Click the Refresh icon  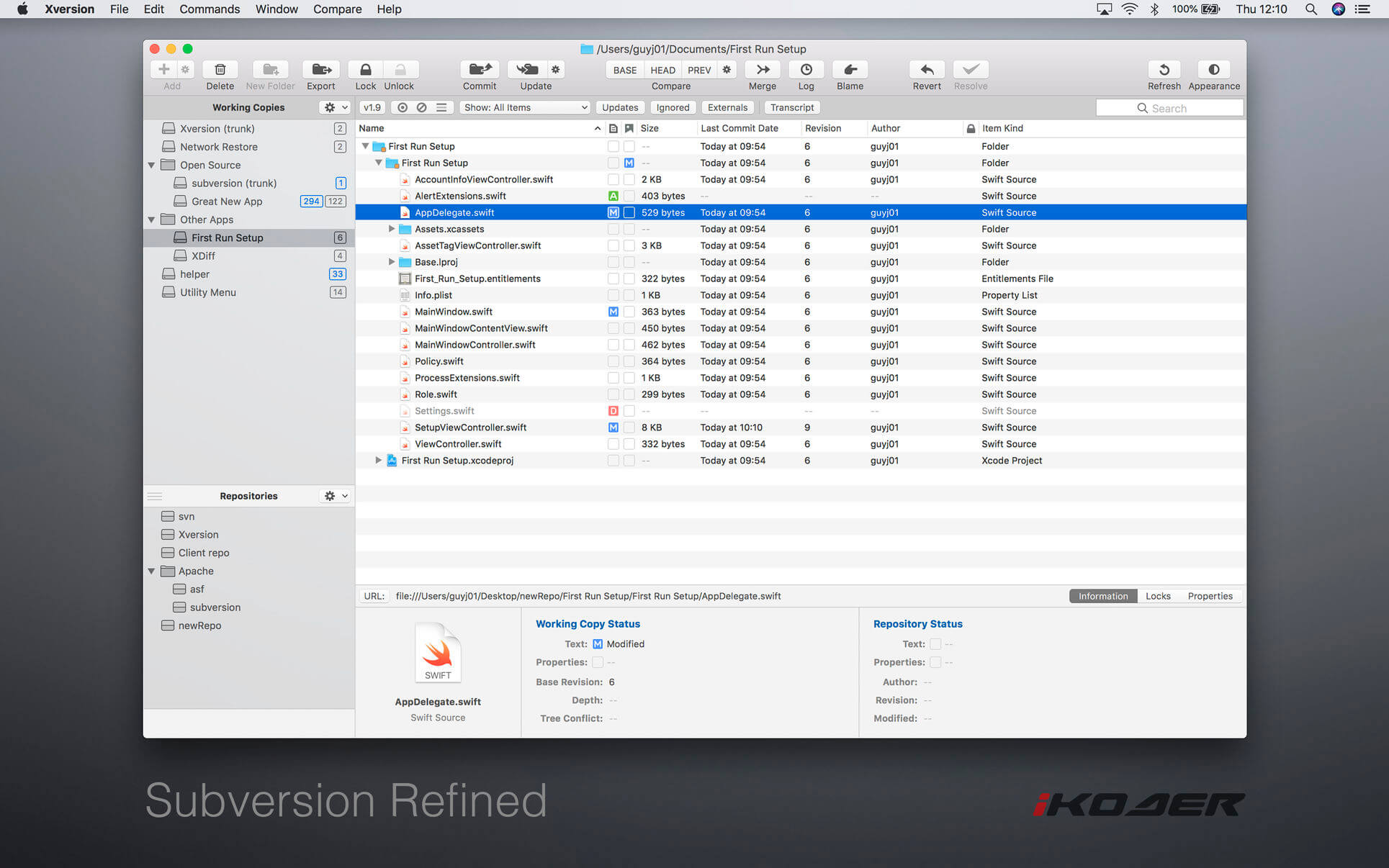coord(1164,70)
